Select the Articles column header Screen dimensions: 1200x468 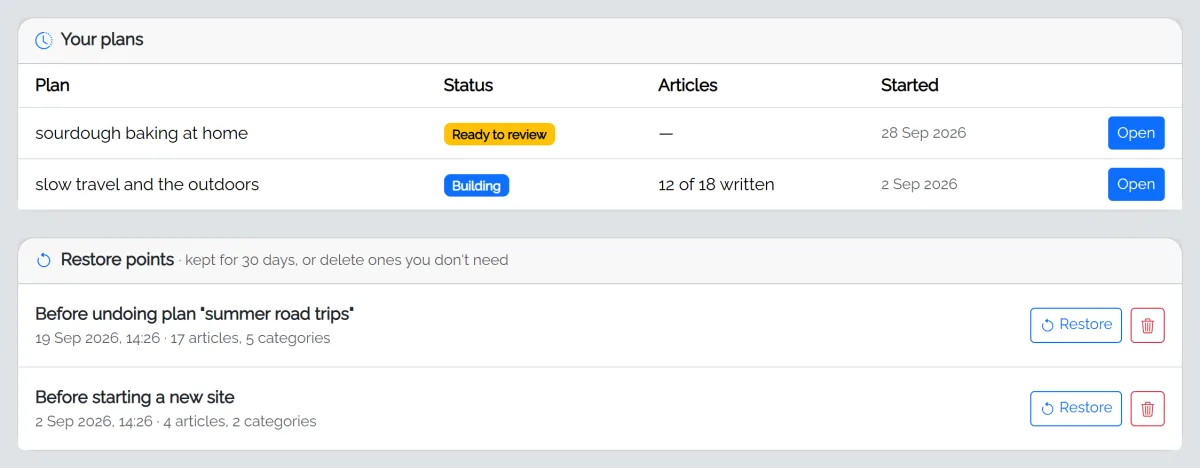pyautogui.click(x=688, y=85)
